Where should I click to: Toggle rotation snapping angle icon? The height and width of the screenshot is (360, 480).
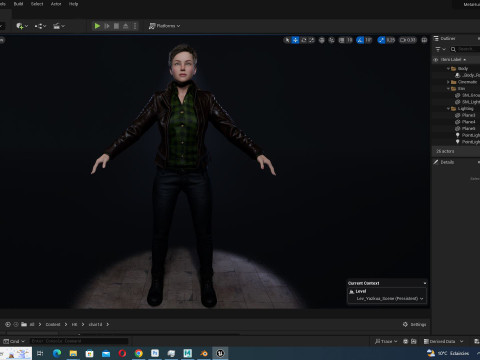tap(360, 40)
